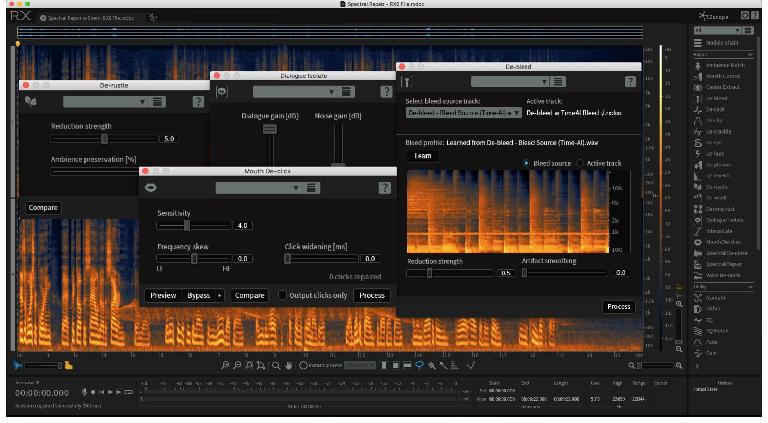Open Dialogue Isolate preset dropdown
This screenshot has height=423, width=768.
[295, 92]
